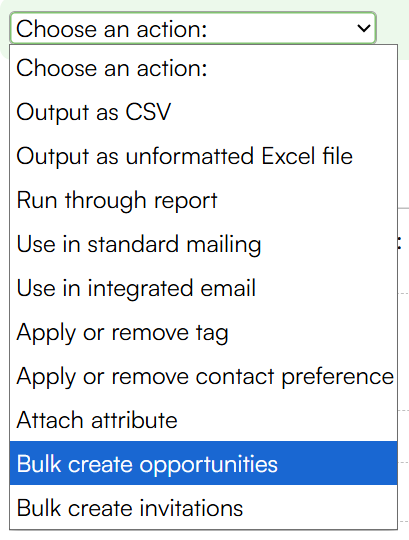Collapse the 'Choose an action:' combo box

click(x=193, y=28)
